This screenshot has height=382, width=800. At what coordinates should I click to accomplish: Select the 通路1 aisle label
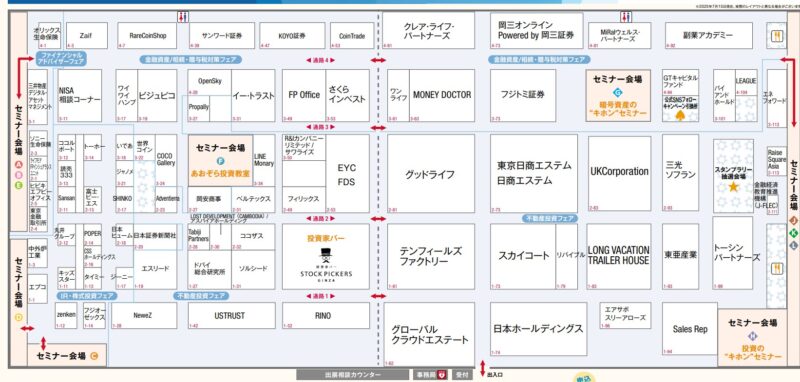pyautogui.click(x=320, y=296)
